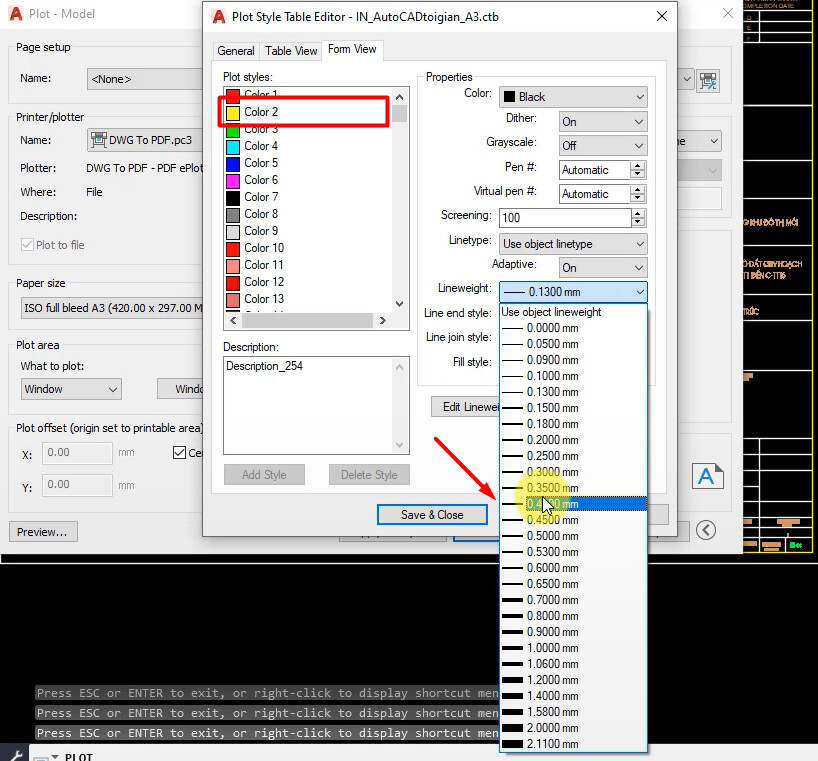The image size is (818, 761).
Task: Switch to the General tab
Action: [236, 50]
